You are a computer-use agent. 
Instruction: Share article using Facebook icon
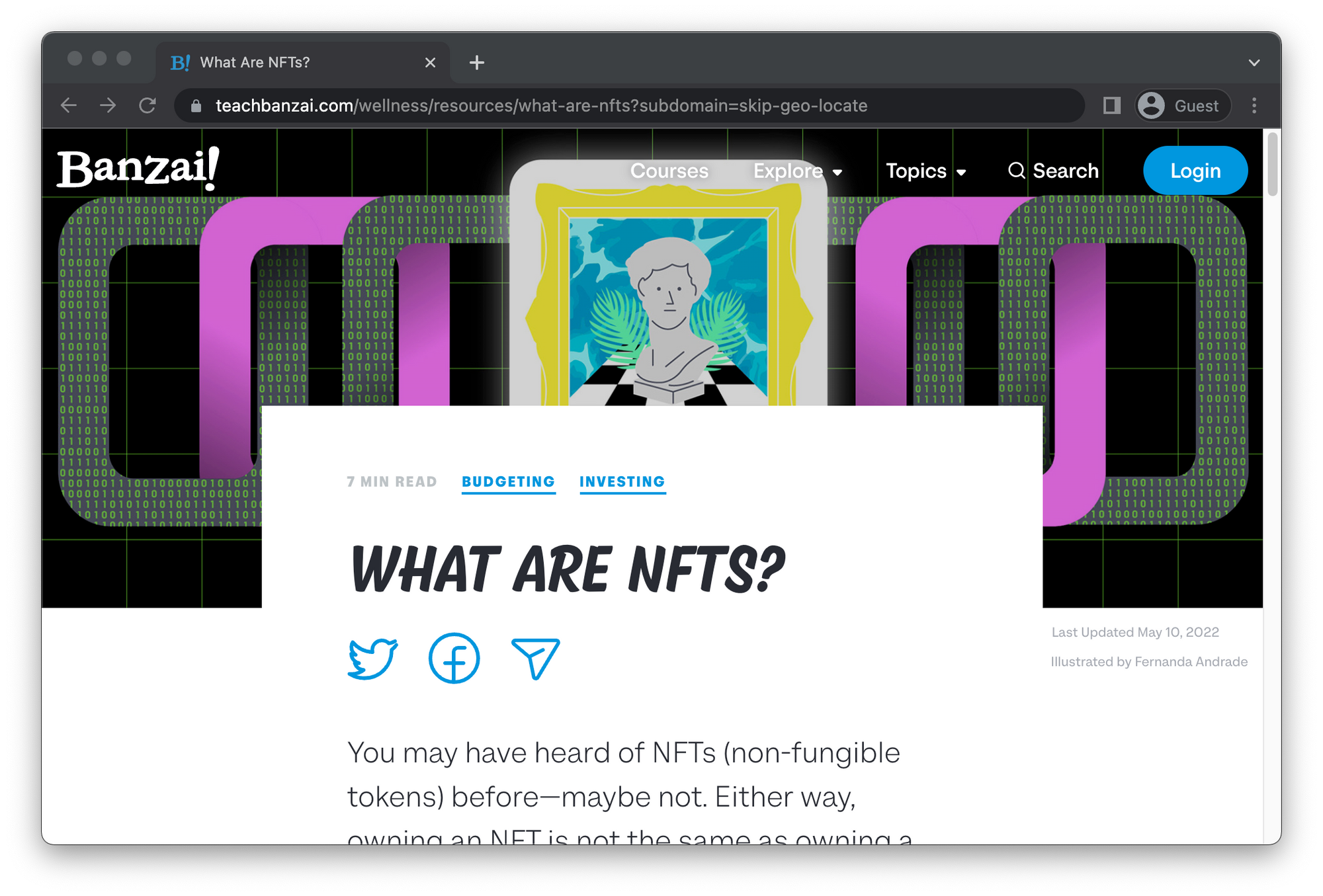[x=454, y=658]
